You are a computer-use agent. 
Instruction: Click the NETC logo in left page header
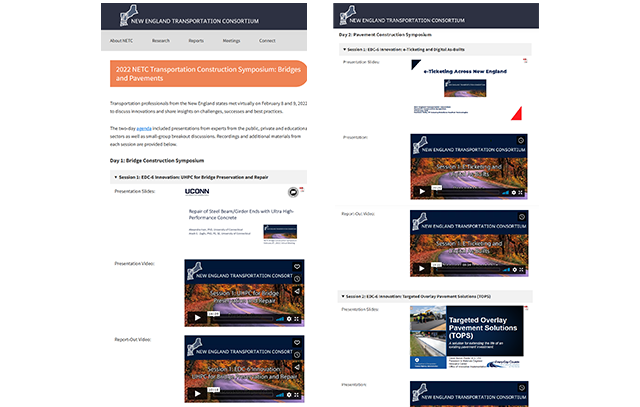(x=190, y=16)
